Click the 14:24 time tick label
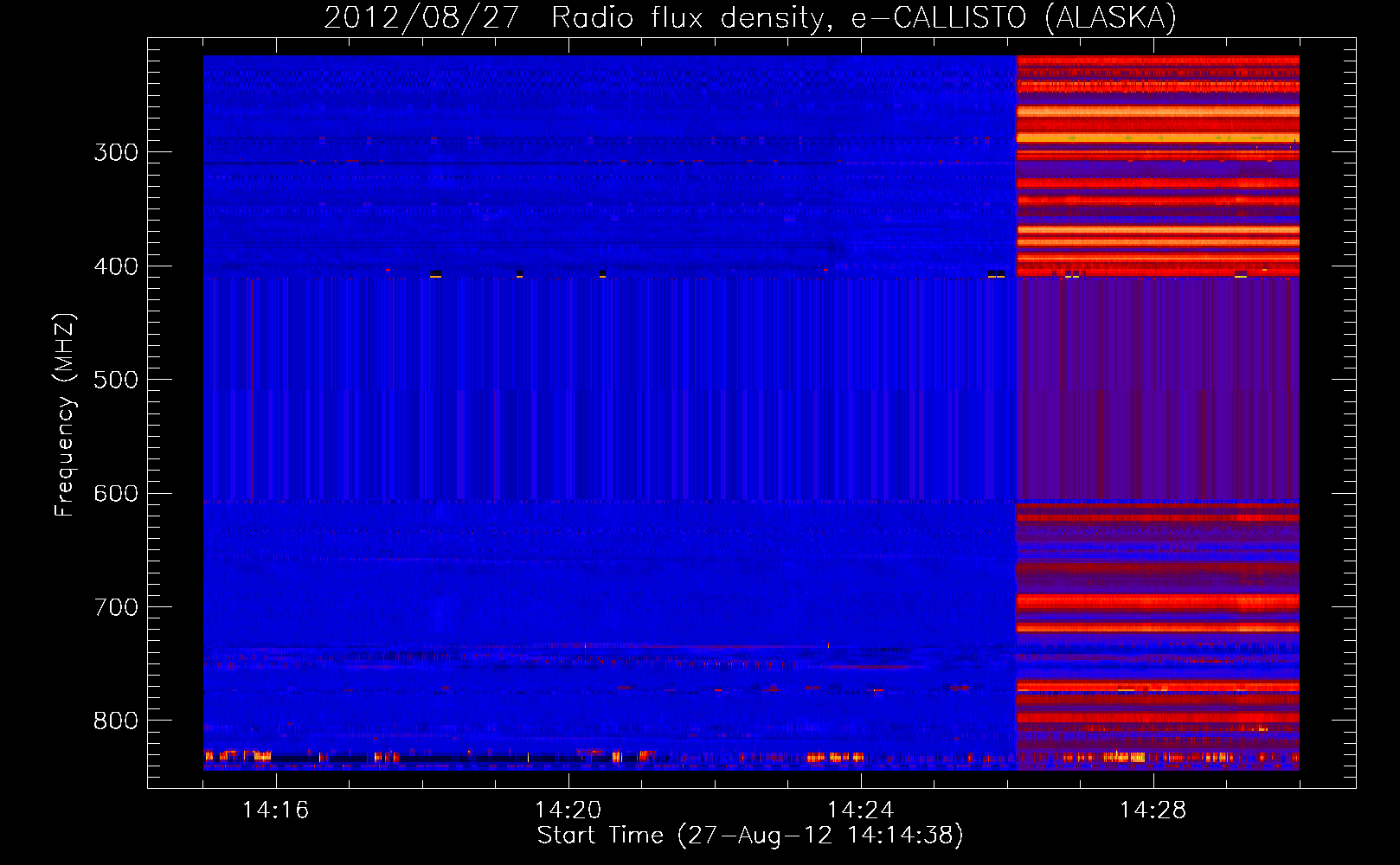The image size is (1400, 865). click(x=860, y=810)
